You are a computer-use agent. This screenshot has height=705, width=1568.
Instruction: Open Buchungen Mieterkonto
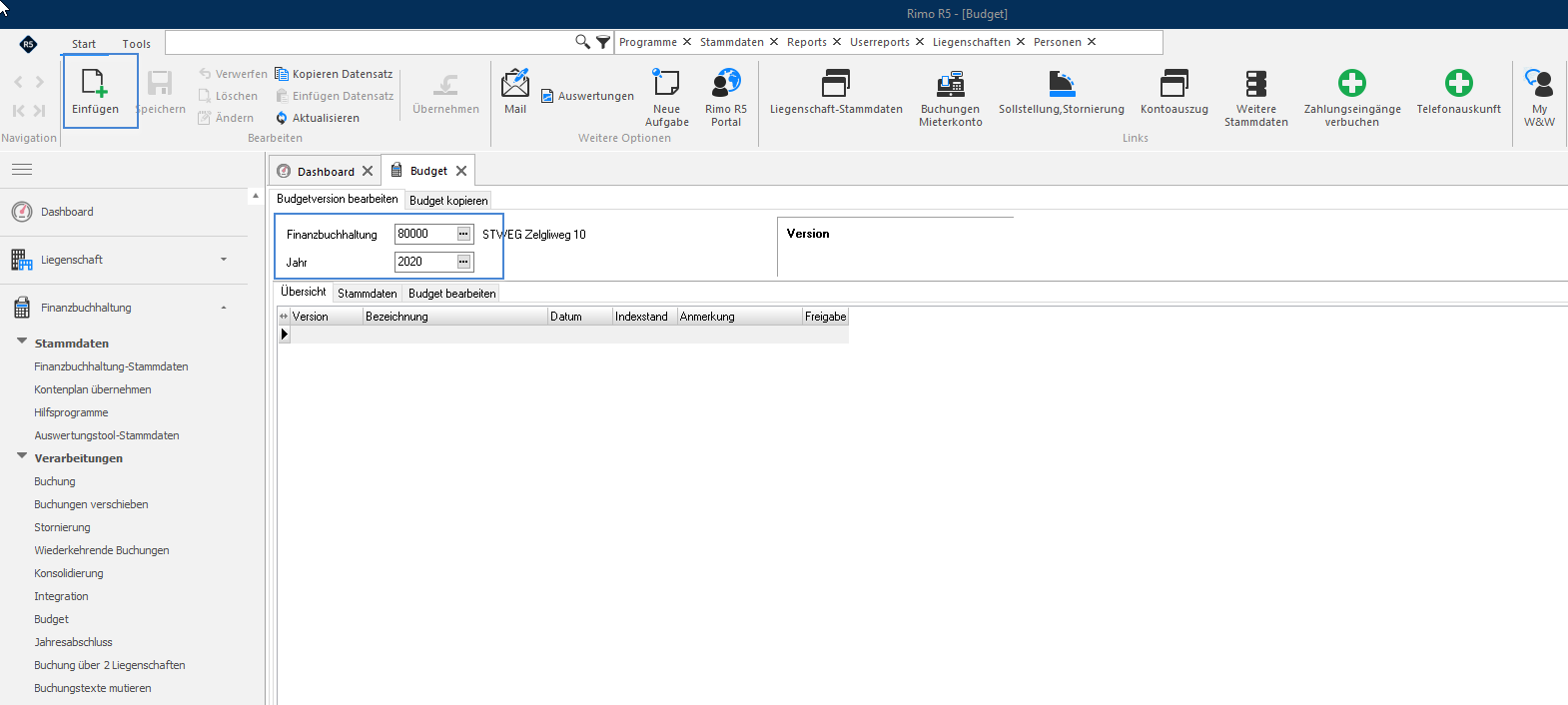coord(951,83)
